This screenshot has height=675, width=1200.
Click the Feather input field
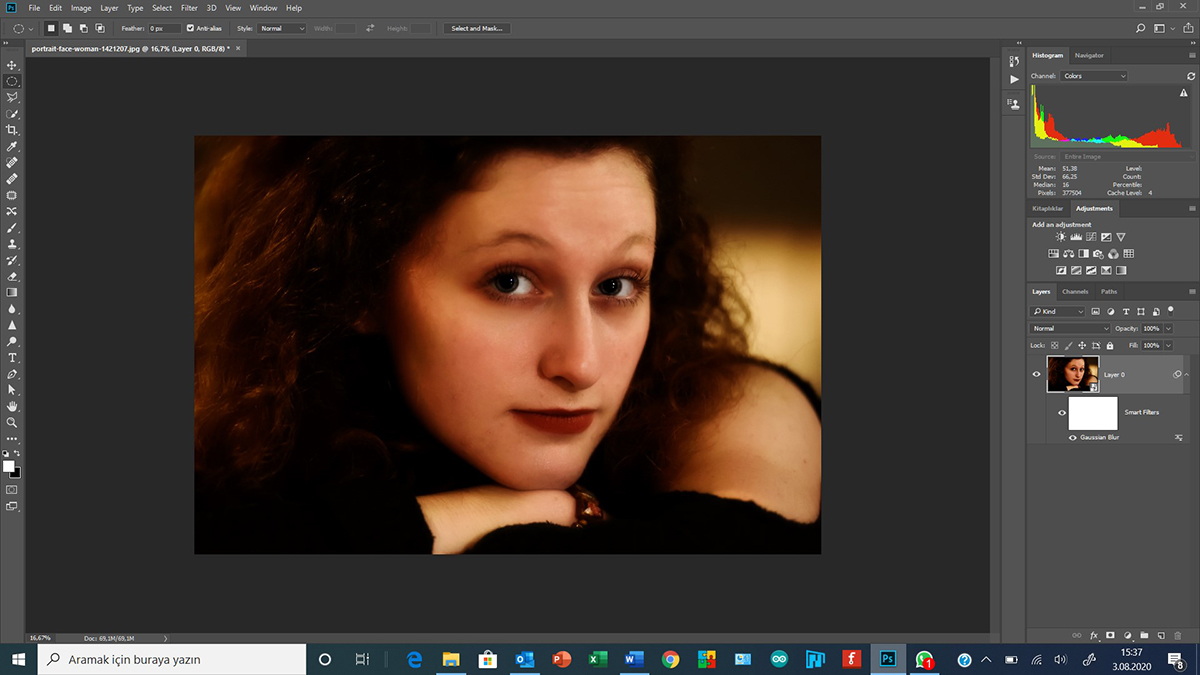pos(164,28)
